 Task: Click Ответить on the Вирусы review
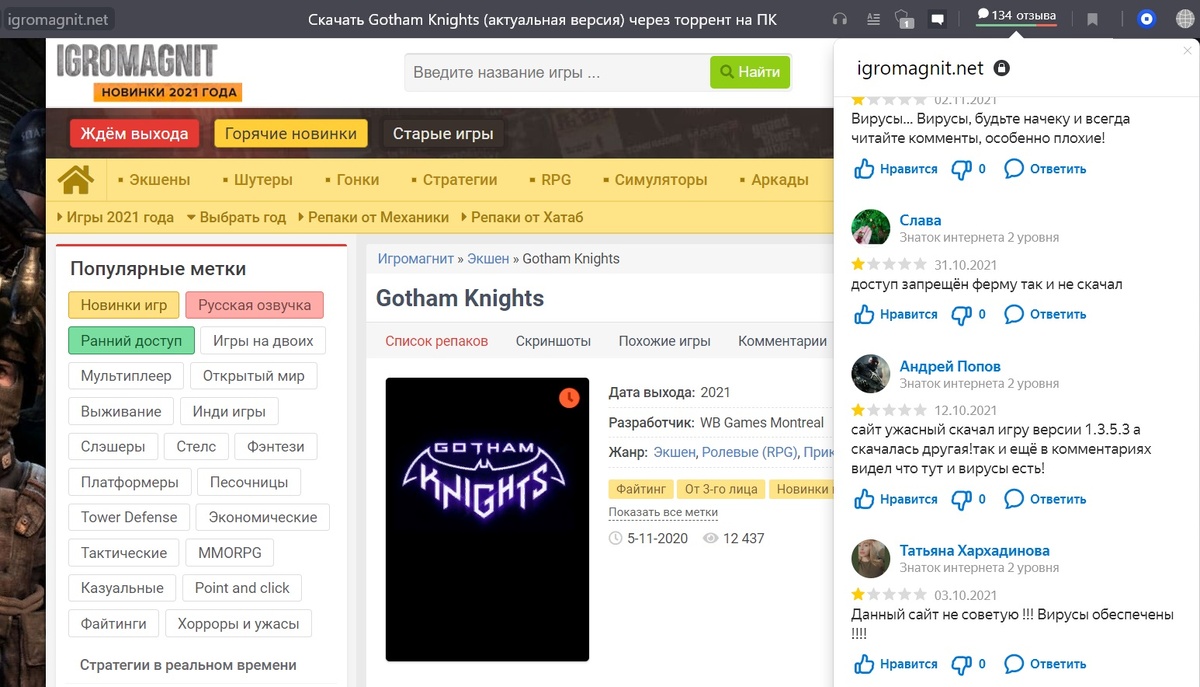pyautogui.click(x=1045, y=169)
